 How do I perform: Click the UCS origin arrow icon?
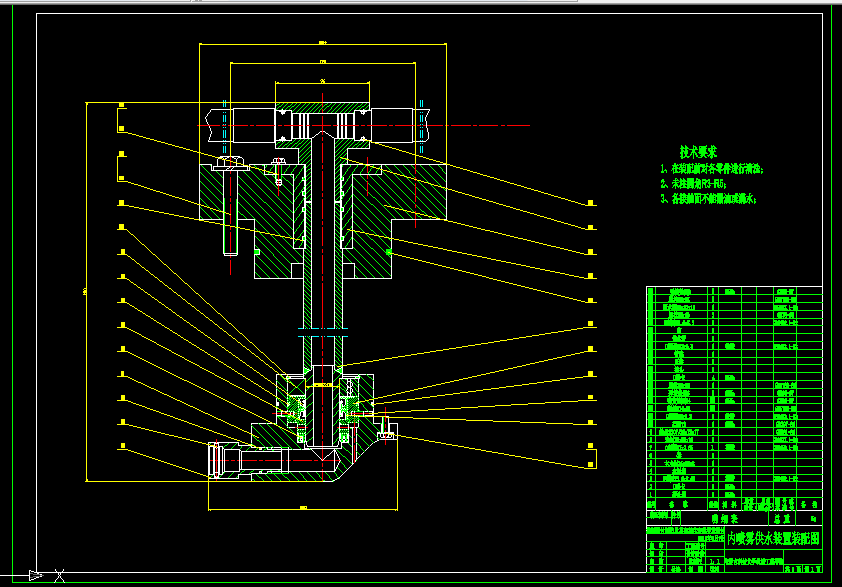pyautogui.click(x=35, y=576)
